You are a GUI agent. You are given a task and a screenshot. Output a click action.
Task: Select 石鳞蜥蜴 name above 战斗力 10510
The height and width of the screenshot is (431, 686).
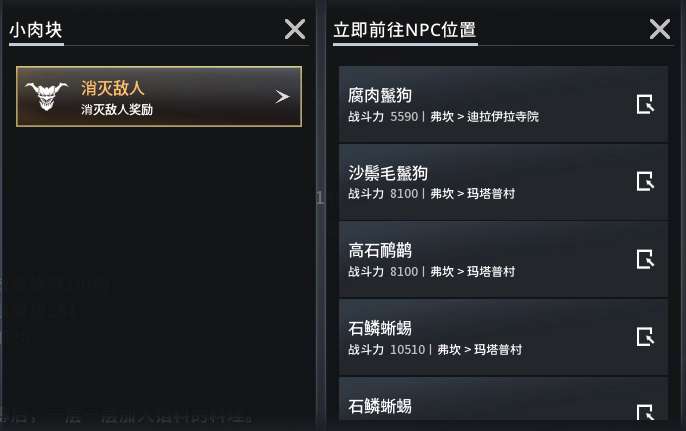(380, 328)
